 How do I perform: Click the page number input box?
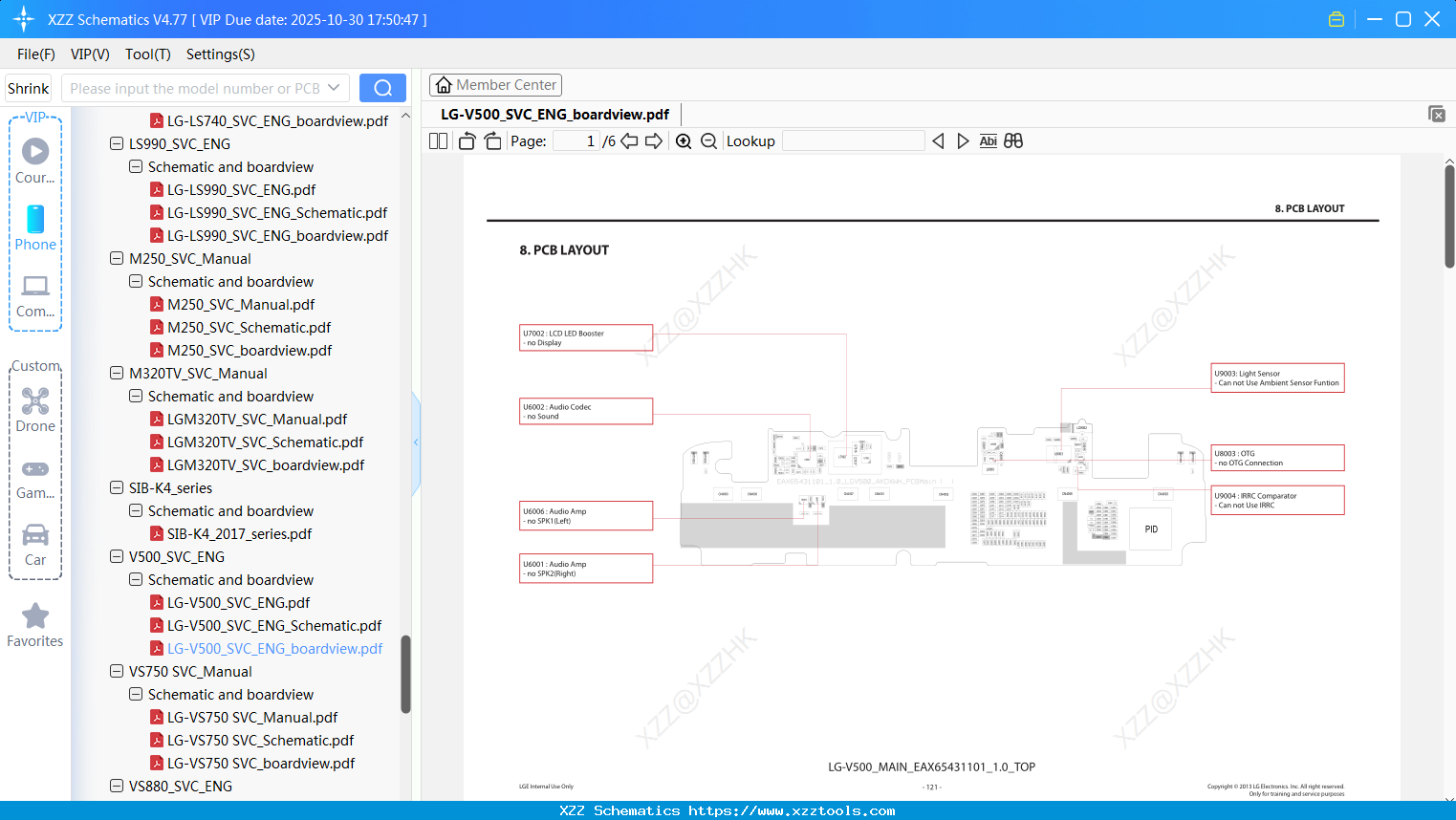576,141
